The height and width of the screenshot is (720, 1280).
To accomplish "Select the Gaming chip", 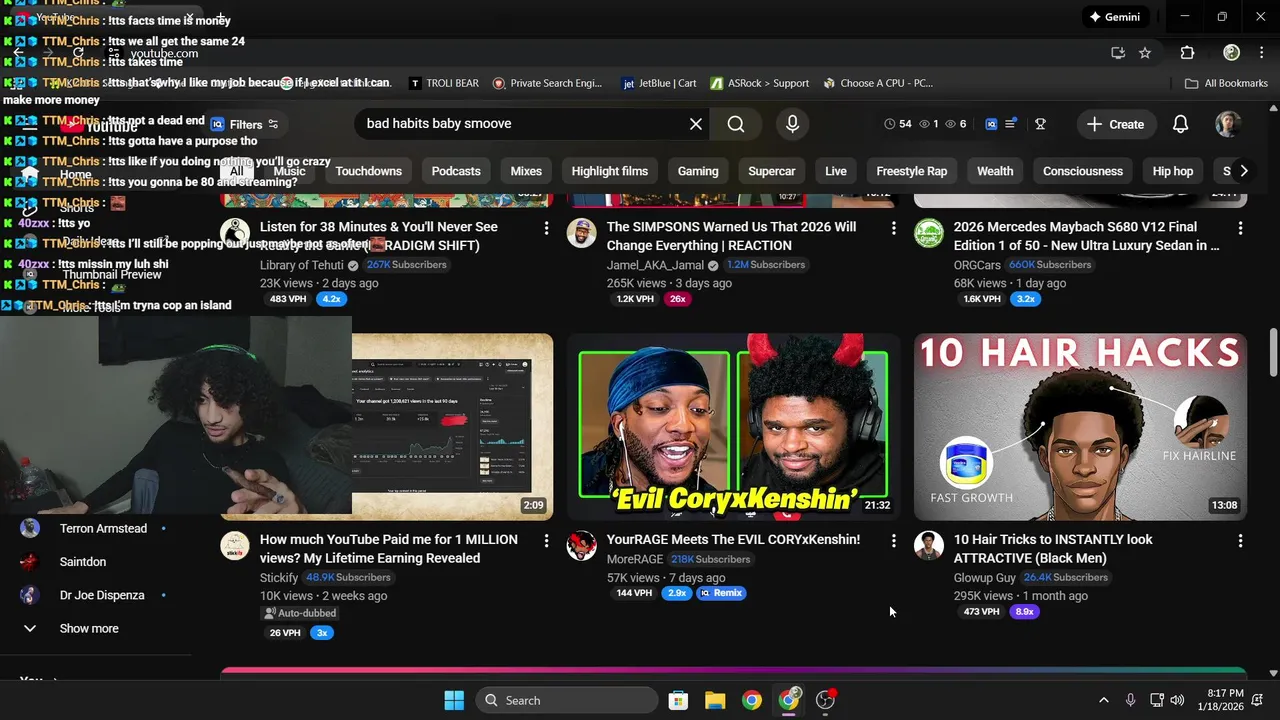I will click(698, 171).
